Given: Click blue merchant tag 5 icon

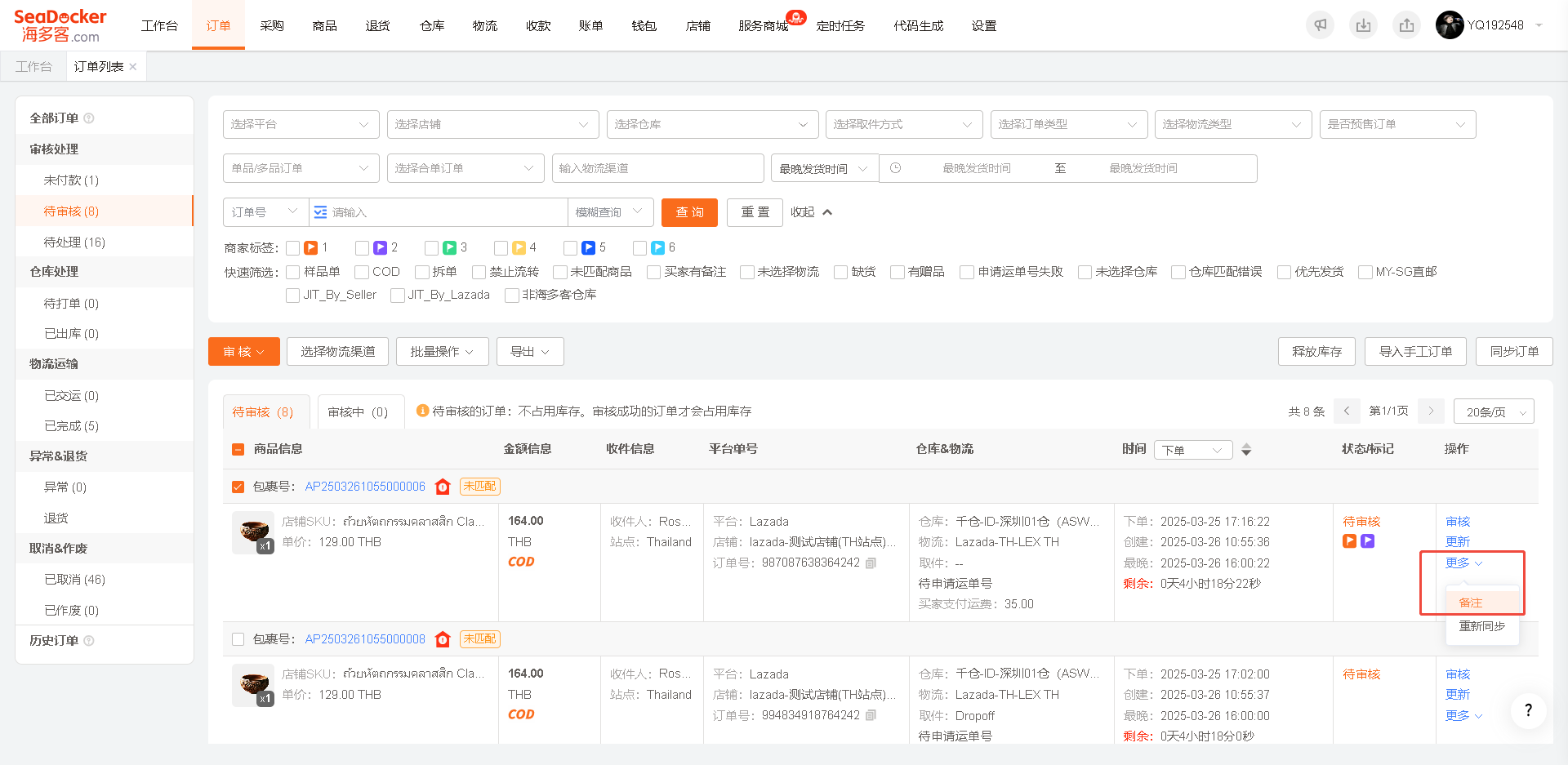Looking at the screenshot, I should tap(588, 247).
